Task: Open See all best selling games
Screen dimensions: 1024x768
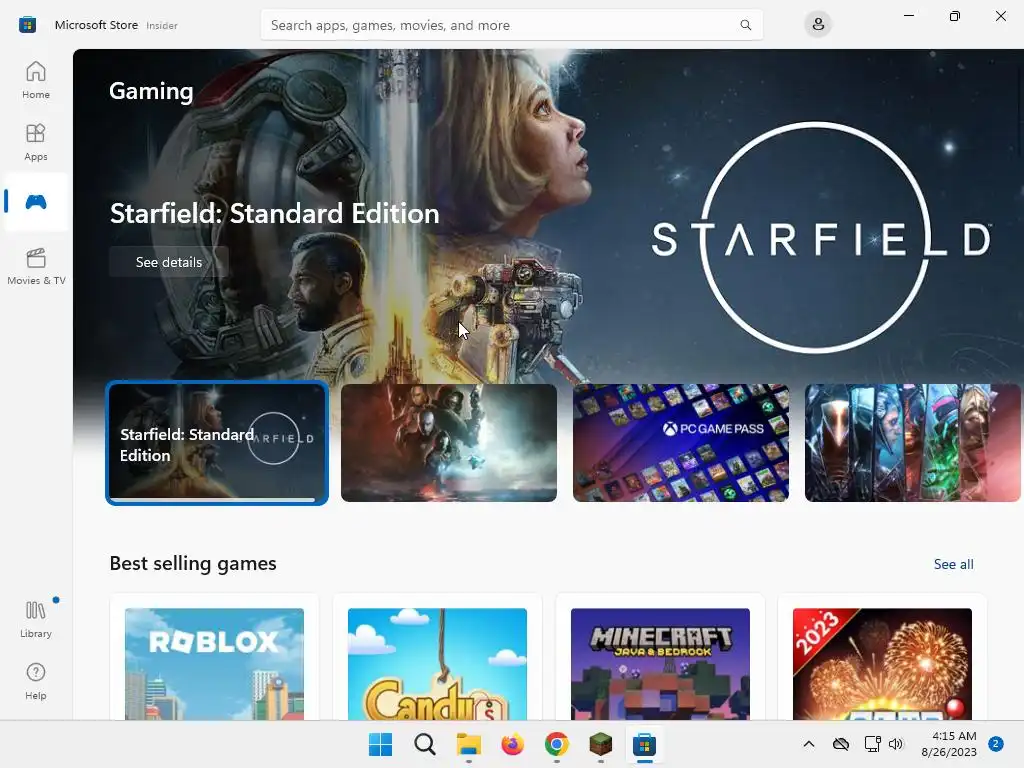Action: click(x=953, y=564)
